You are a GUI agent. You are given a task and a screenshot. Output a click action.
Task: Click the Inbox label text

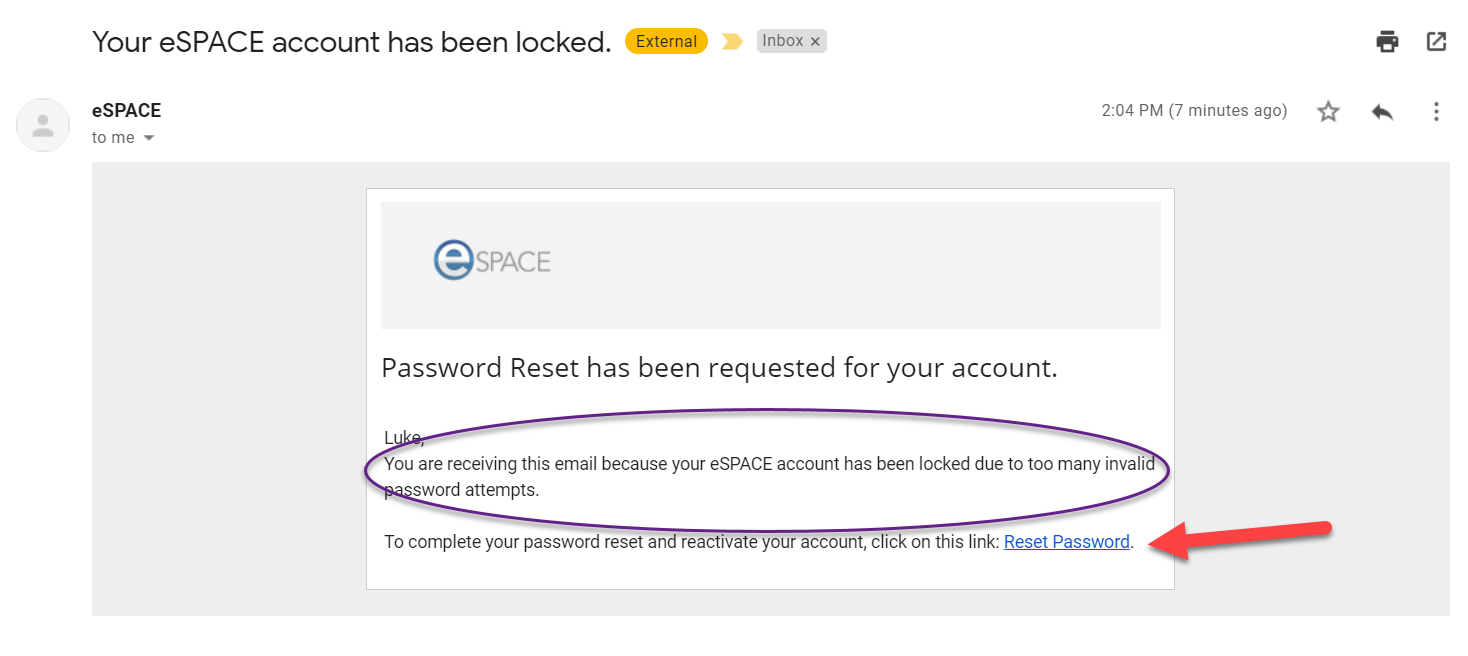[x=782, y=42]
